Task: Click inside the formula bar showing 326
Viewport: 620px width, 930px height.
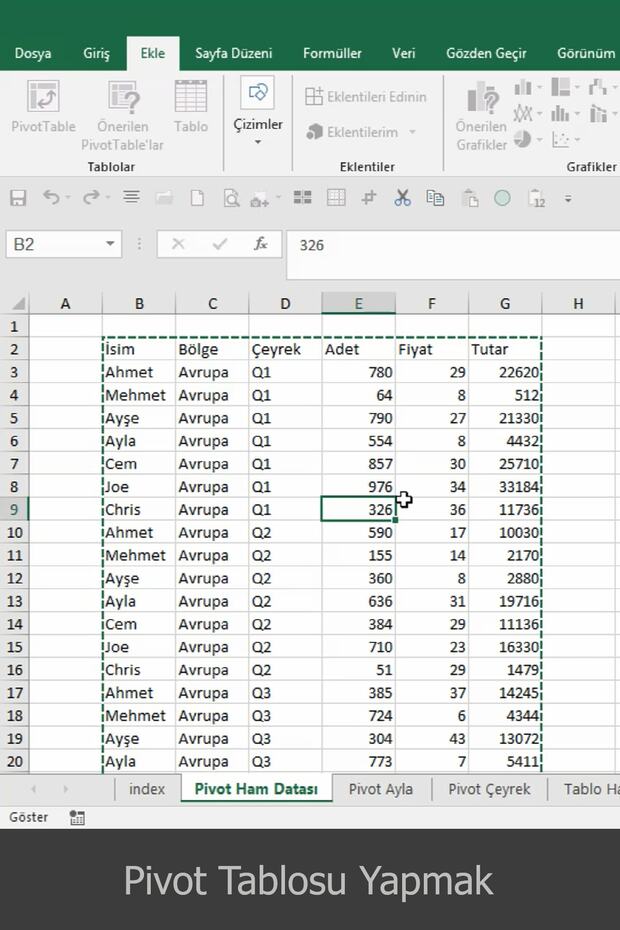Action: point(450,245)
